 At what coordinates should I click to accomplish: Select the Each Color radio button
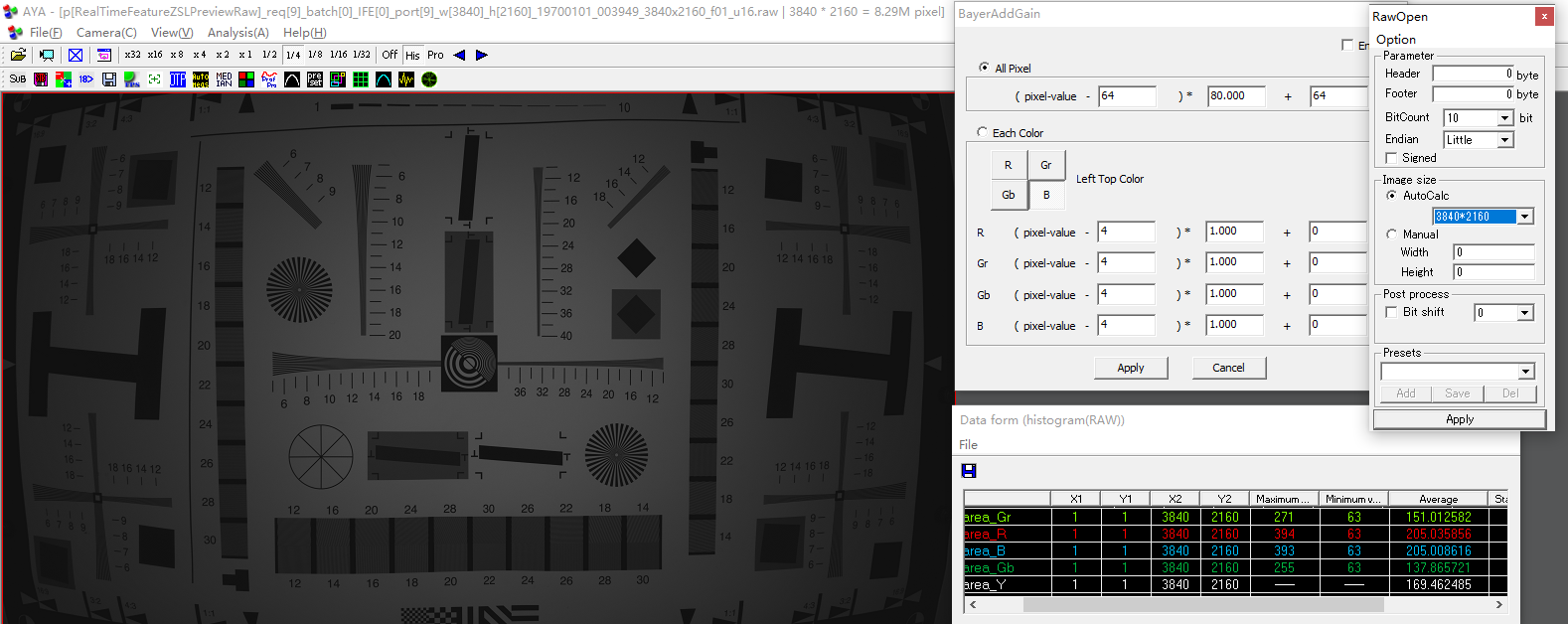pyautogui.click(x=982, y=132)
